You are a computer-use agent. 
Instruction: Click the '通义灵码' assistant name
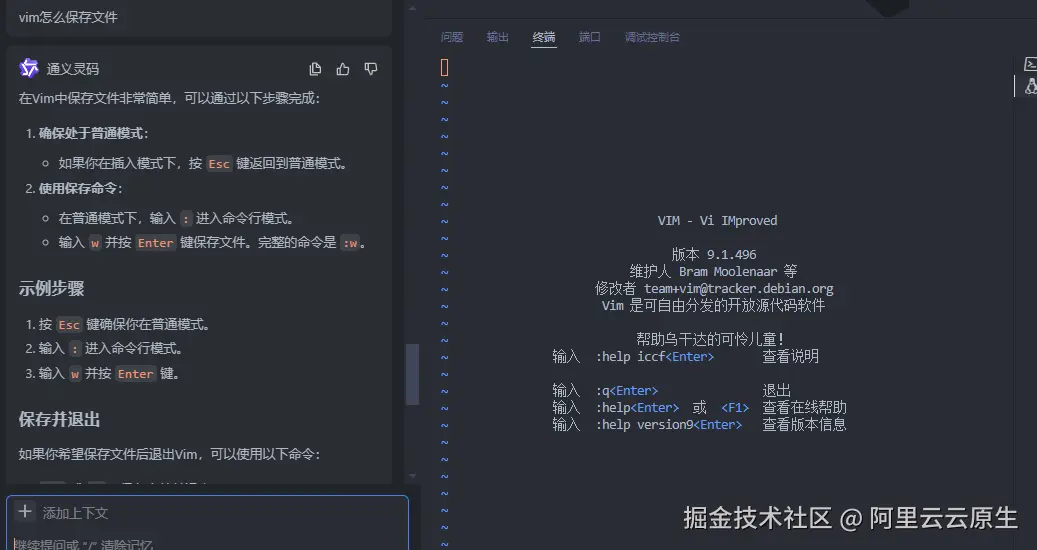click(x=73, y=69)
